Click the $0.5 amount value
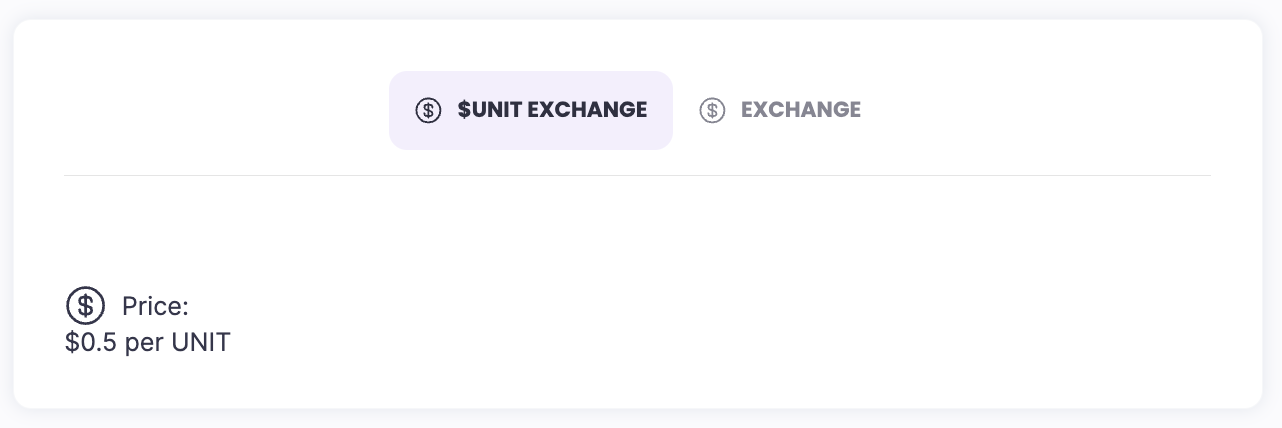Viewport: 1282px width, 428px height. [x=91, y=343]
